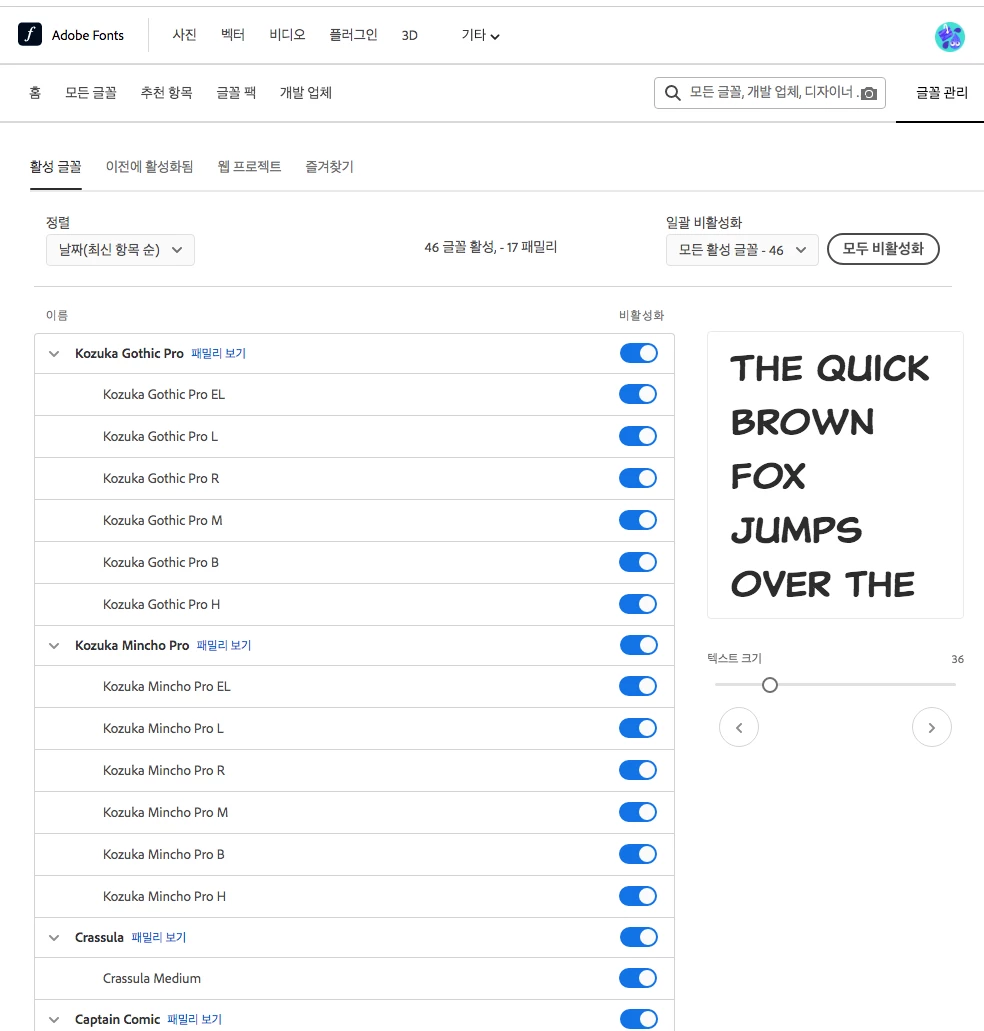Select the Kozuka Gothic Pro EL row
This screenshot has width=984, height=1031.
tap(354, 395)
